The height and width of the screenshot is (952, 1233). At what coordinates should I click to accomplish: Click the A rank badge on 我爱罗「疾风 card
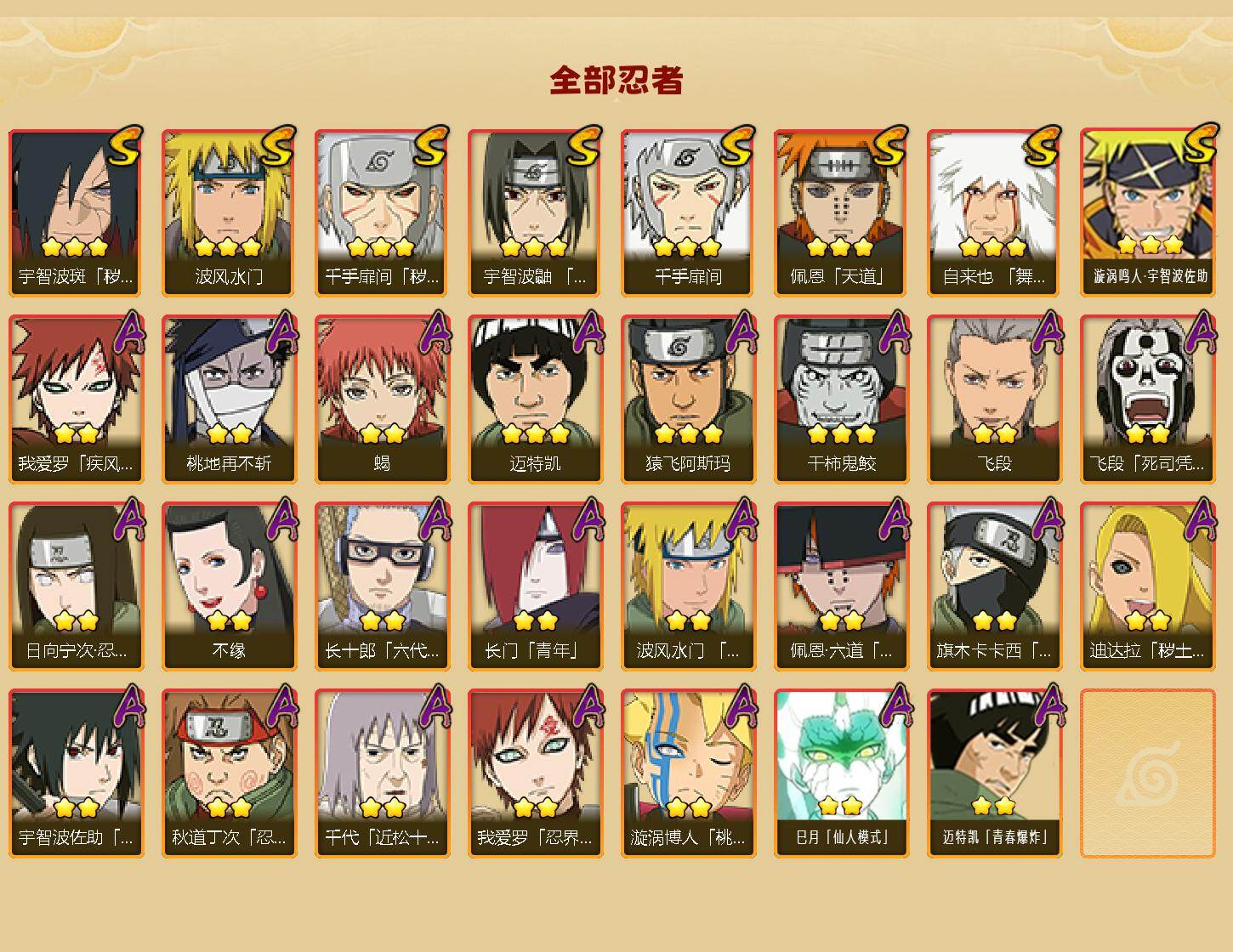pyautogui.click(x=128, y=332)
